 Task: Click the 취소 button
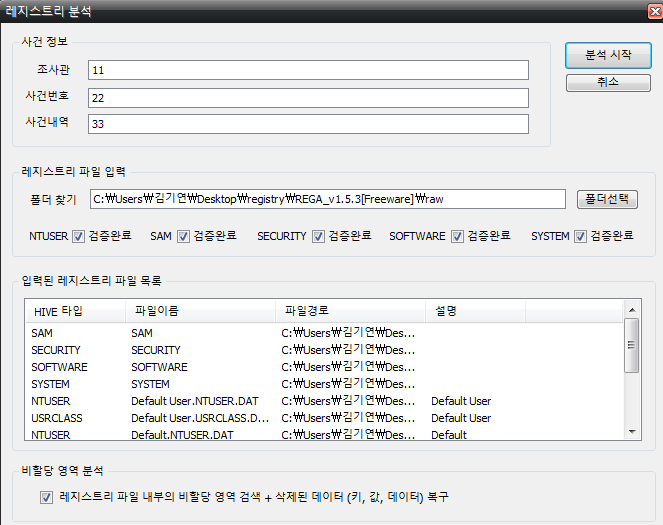coord(608,82)
